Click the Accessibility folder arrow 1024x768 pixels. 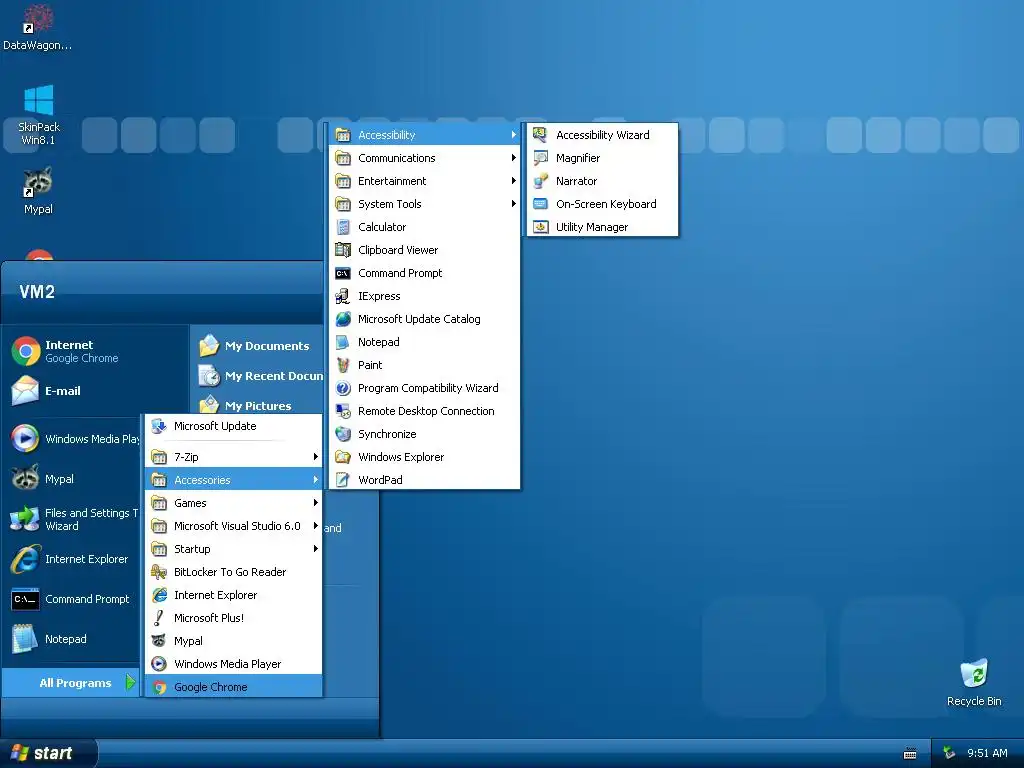(513, 135)
